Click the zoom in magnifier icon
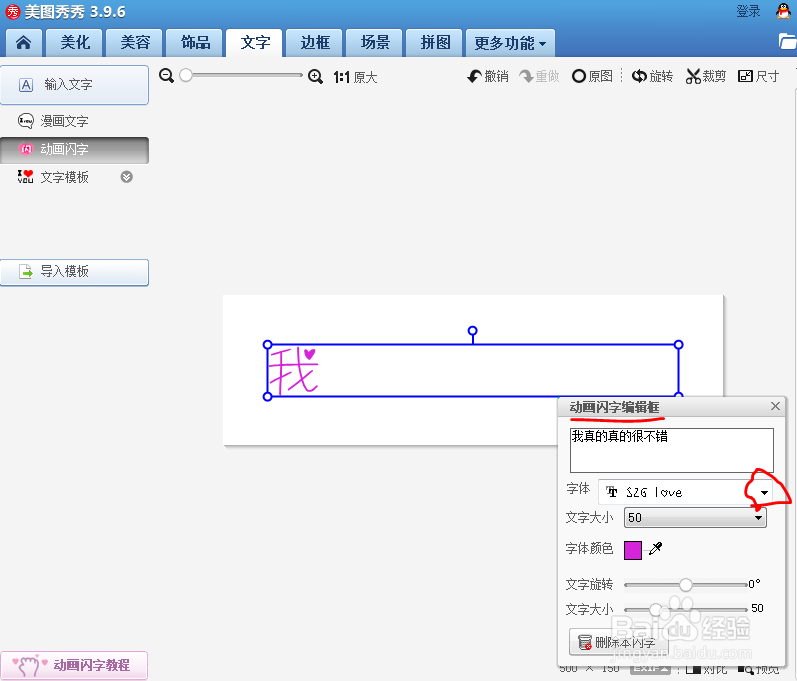Viewport: 797px width, 681px height. click(315, 77)
